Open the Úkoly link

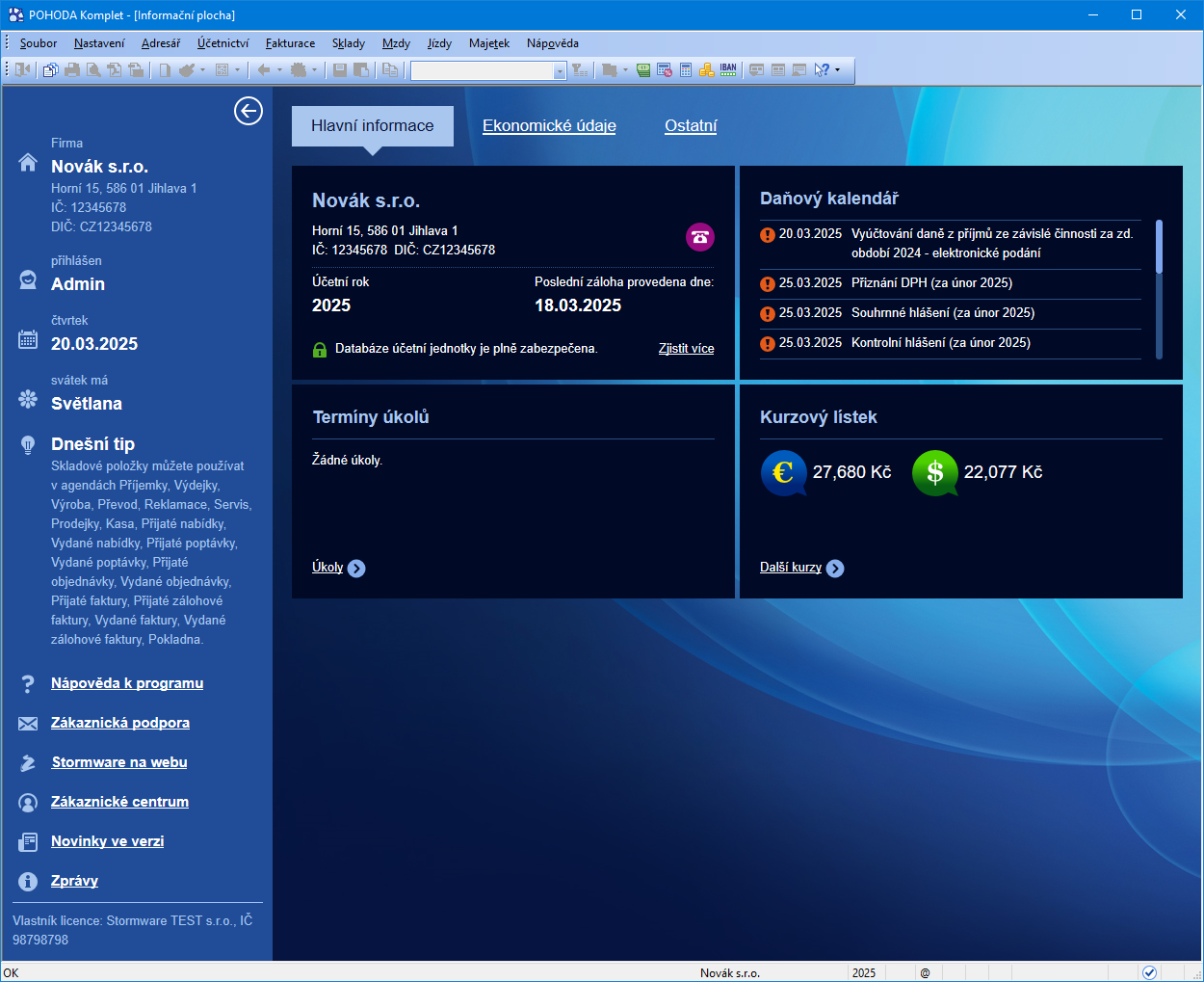(x=327, y=568)
